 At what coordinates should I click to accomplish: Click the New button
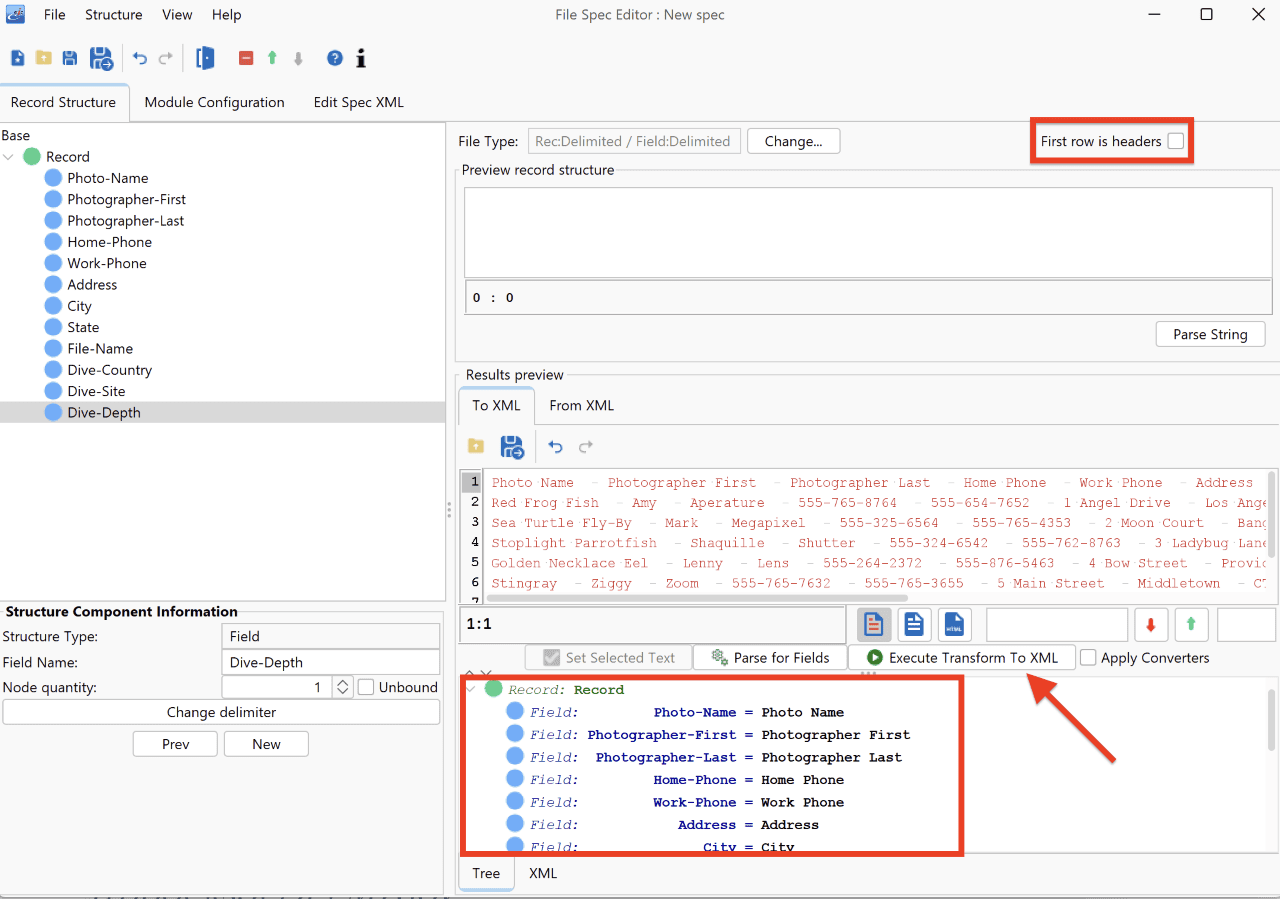pyautogui.click(x=266, y=744)
